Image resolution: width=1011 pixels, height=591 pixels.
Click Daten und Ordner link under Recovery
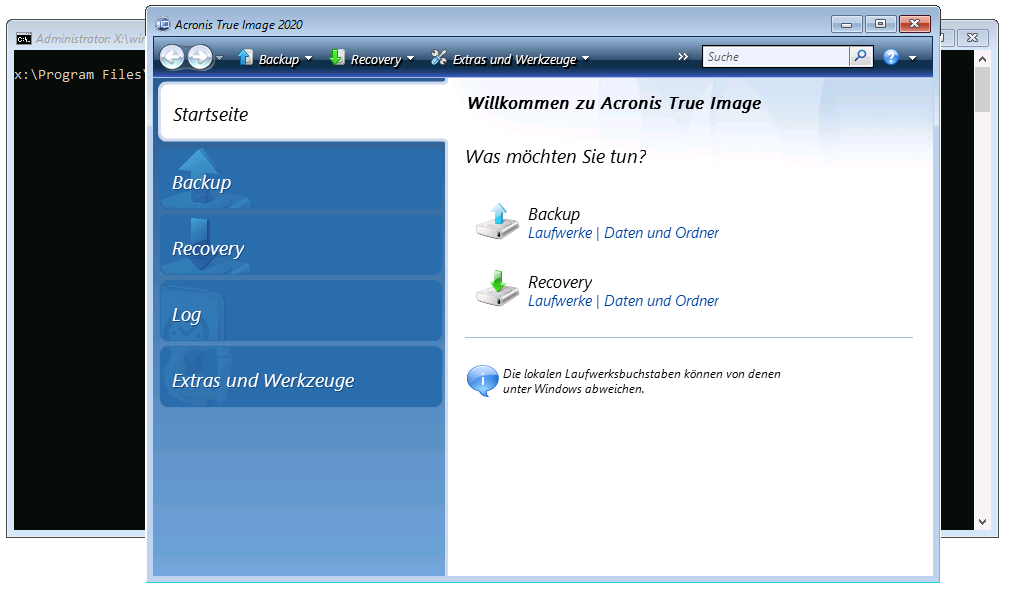coord(661,301)
